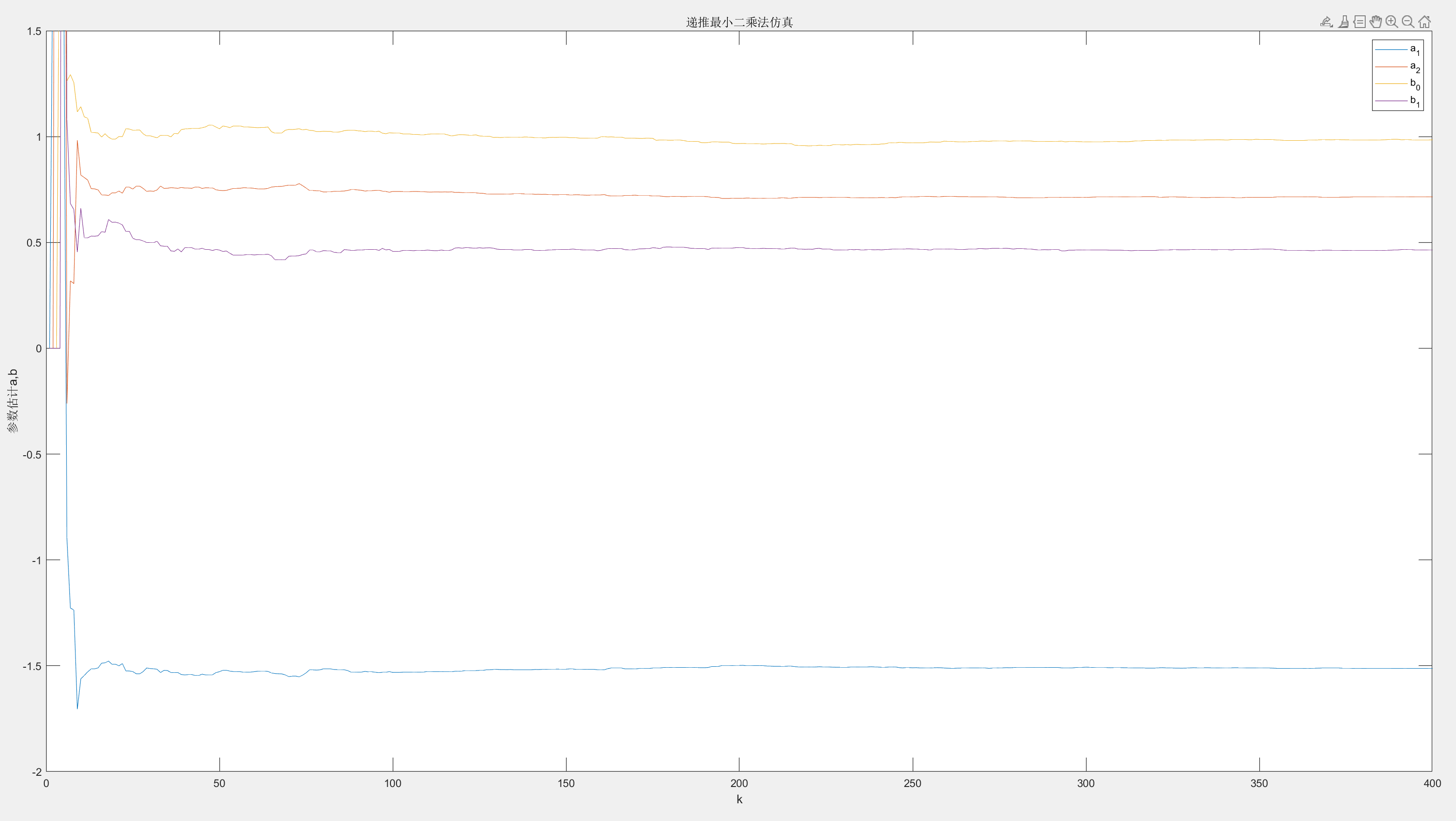Image resolution: width=1456 pixels, height=821 pixels.
Task: Click the b1 legend entry
Action: (x=1414, y=101)
